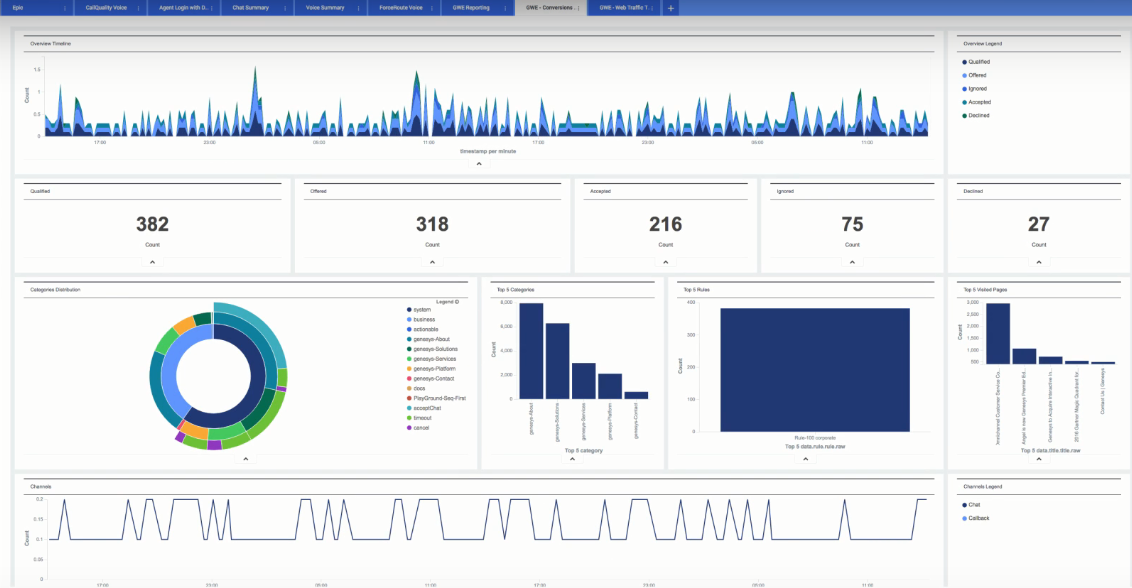Viewport: 1132px width, 588px height.
Task: Switch to the Agent Login tab
Action: (183, 8)
